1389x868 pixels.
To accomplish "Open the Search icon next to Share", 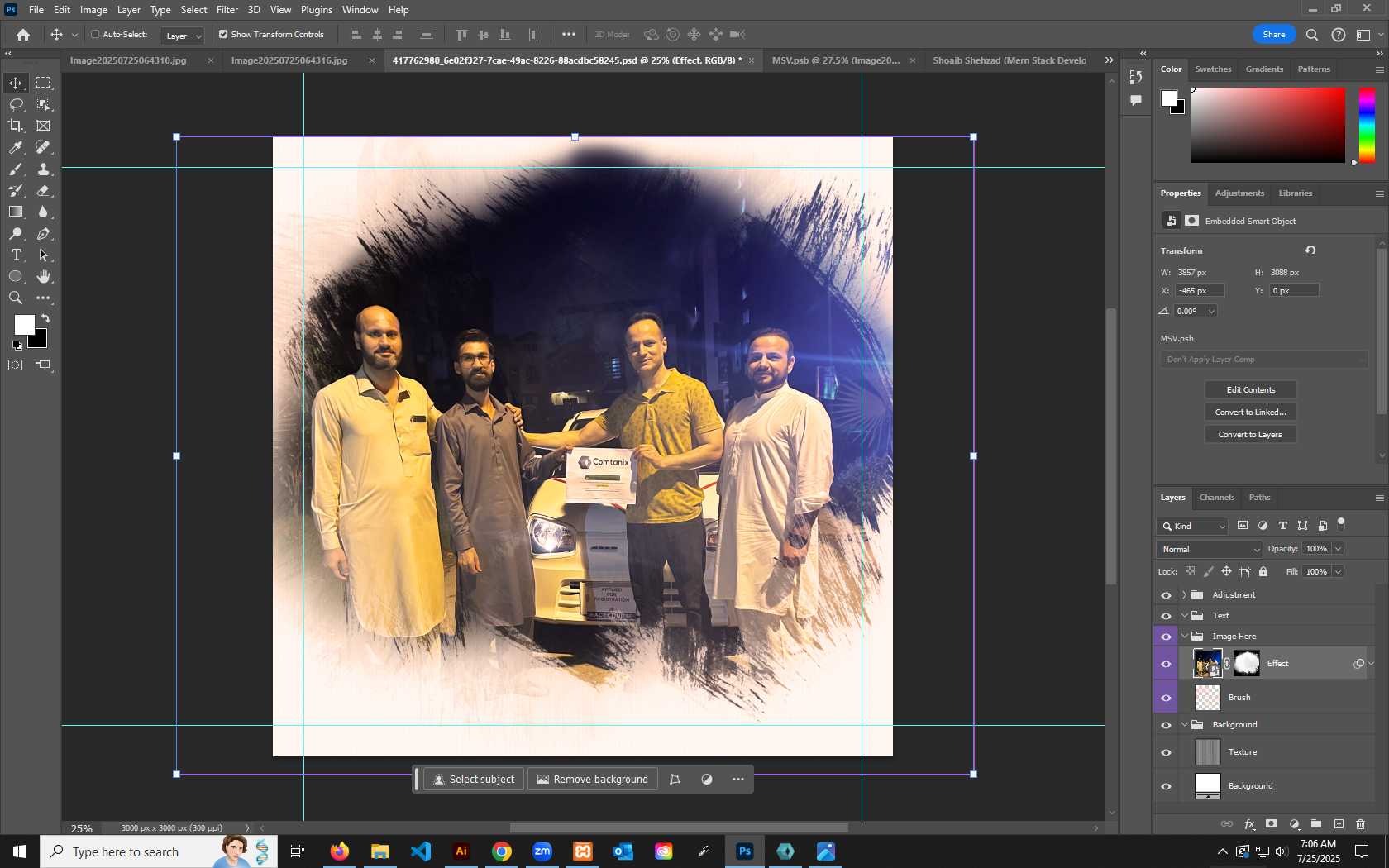I will pyautogui.click(x=1312, y=35).
